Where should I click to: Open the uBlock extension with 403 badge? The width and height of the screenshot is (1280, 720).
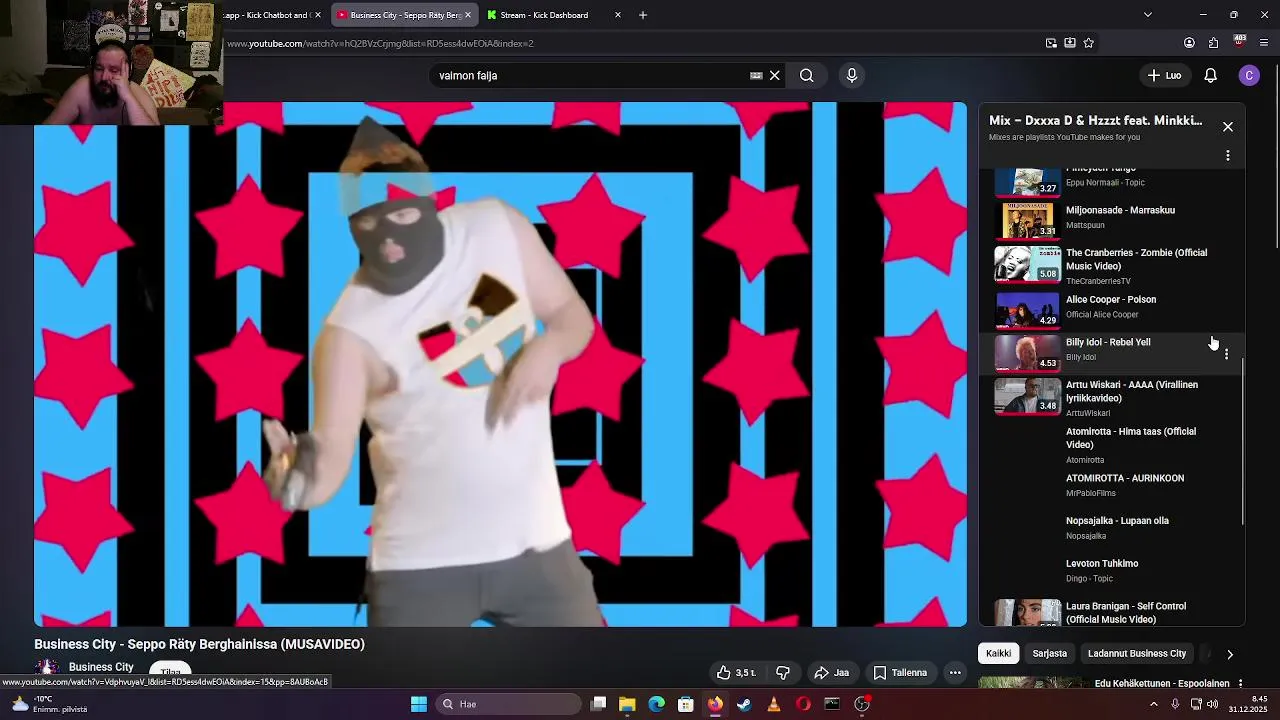tap(1239, 42)
